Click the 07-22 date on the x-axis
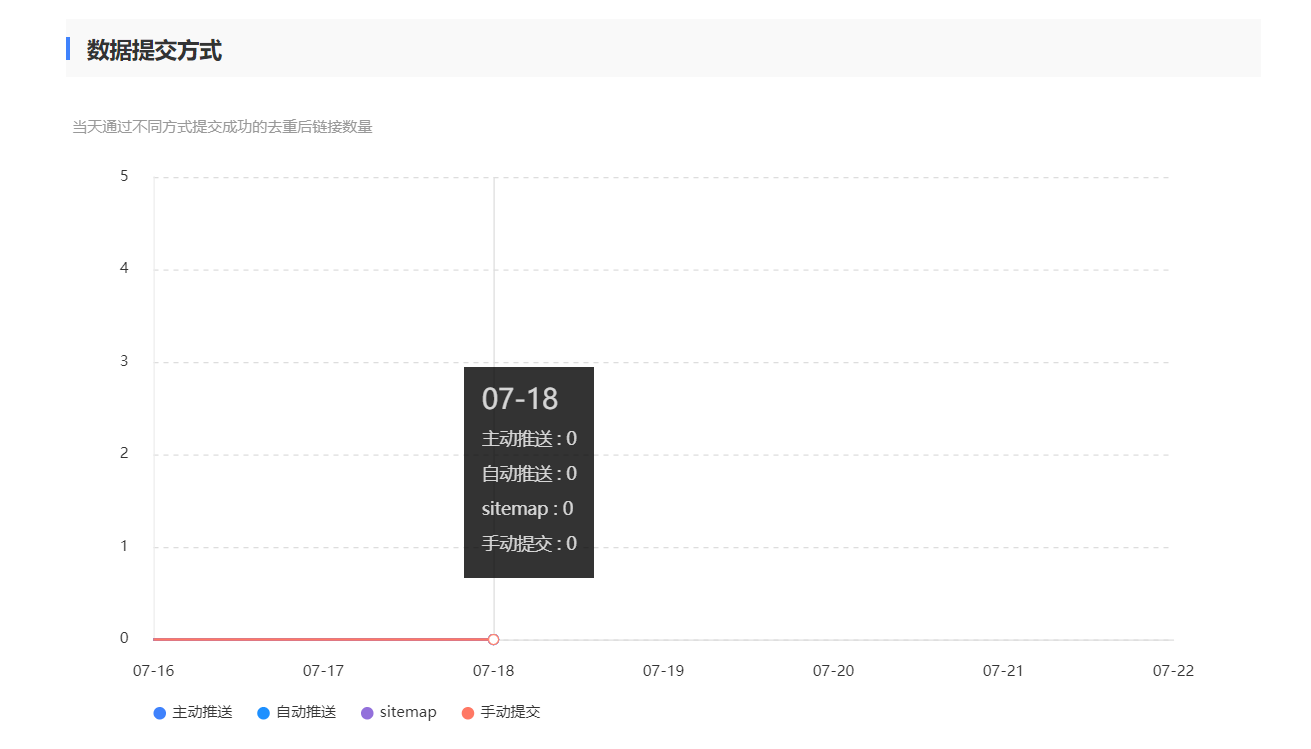 click(1173, 671)
